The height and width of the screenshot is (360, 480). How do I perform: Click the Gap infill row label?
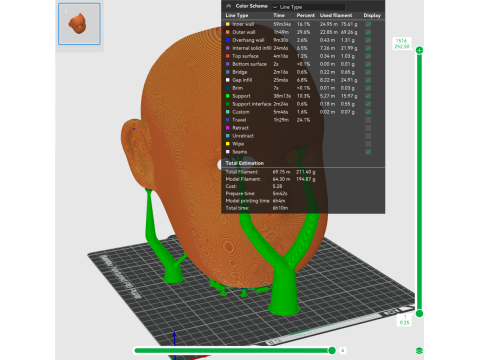click(x=242, y=80)
